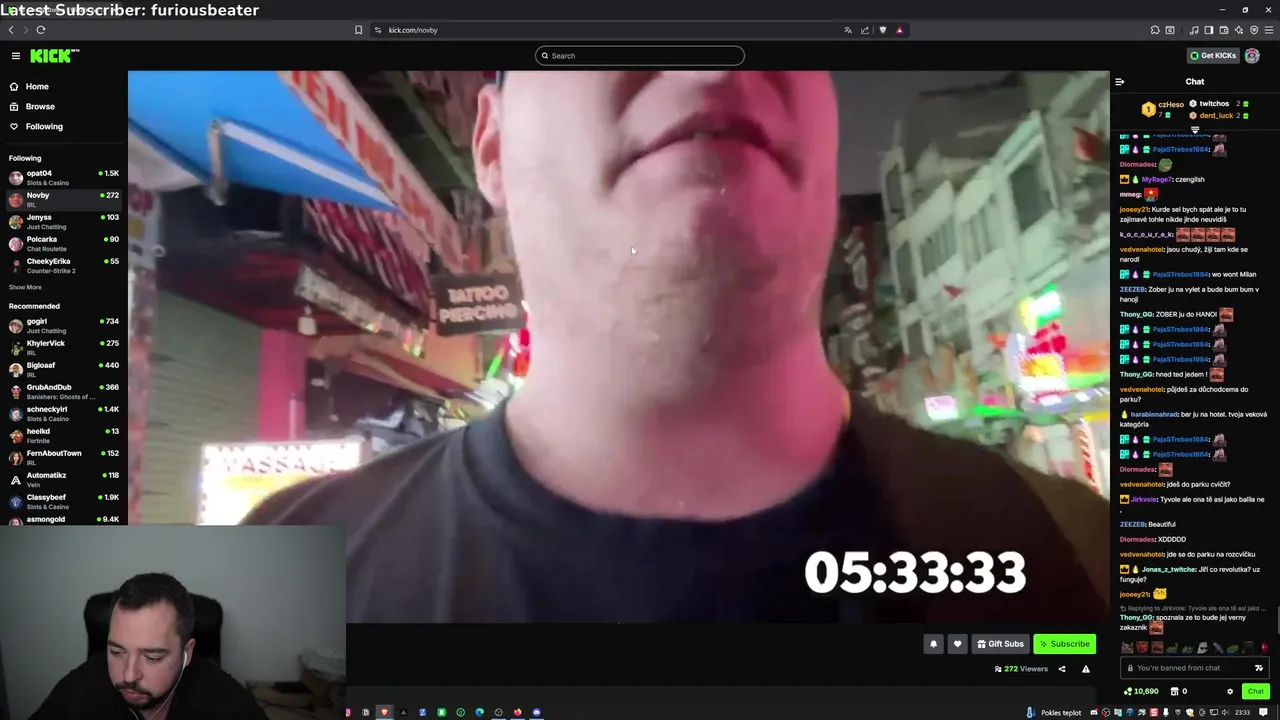Click the green Chat send button
Viewport: 1280px width, 720px height.
click(1255, 691)
